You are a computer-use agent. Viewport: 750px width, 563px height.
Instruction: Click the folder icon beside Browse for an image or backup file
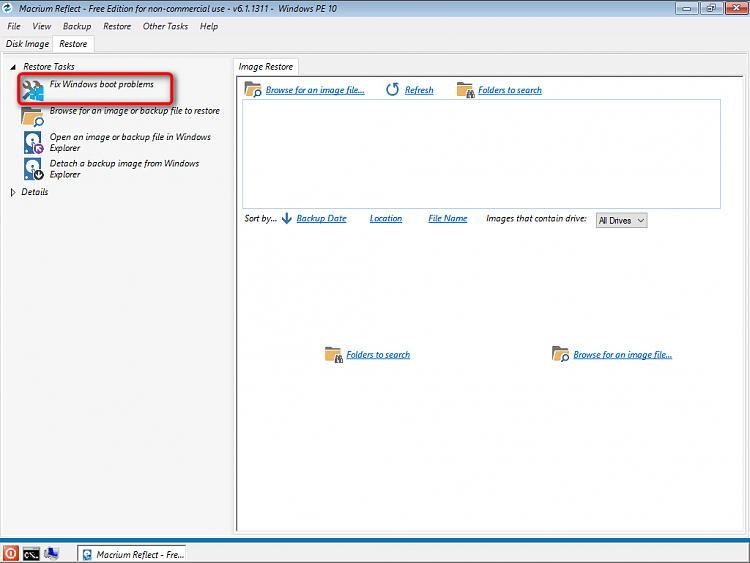[33, 116]
